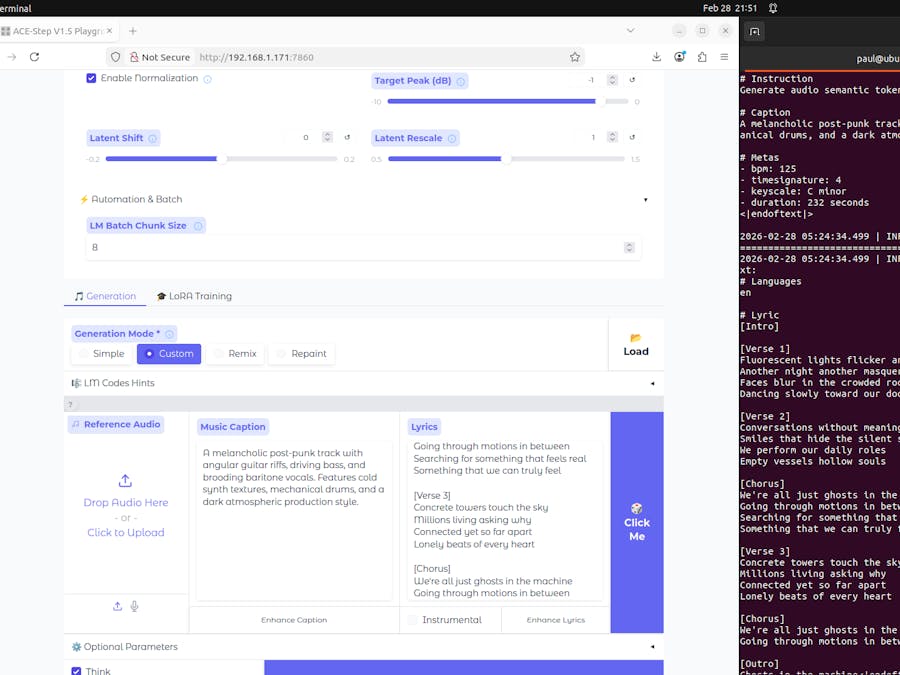The height and width of the screenshot is (675, 900).
Task: Click the LM Batch Chunk Size info icon
Action: (198, 226)
